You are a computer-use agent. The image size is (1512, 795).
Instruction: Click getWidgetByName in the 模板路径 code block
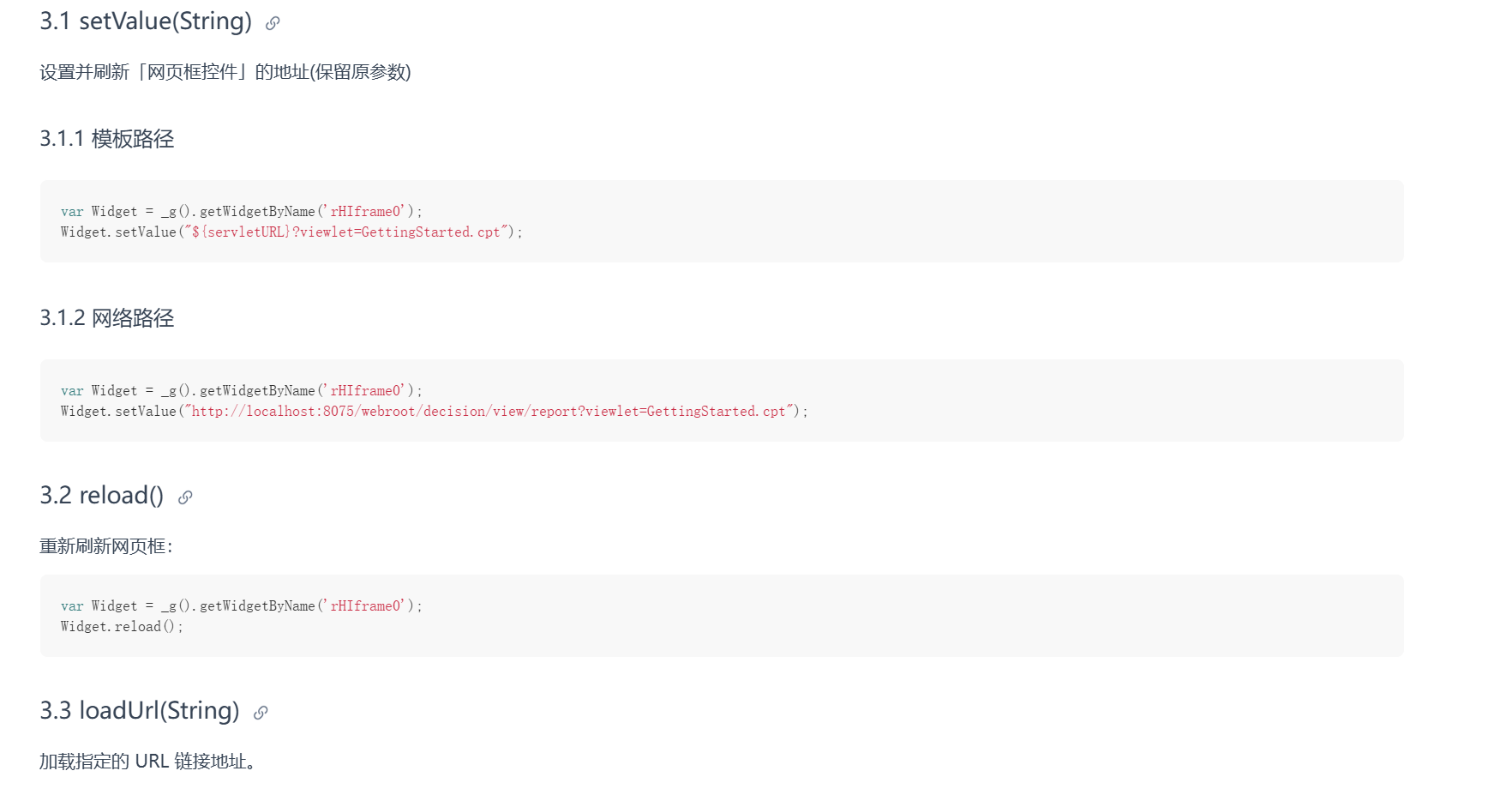257,212
